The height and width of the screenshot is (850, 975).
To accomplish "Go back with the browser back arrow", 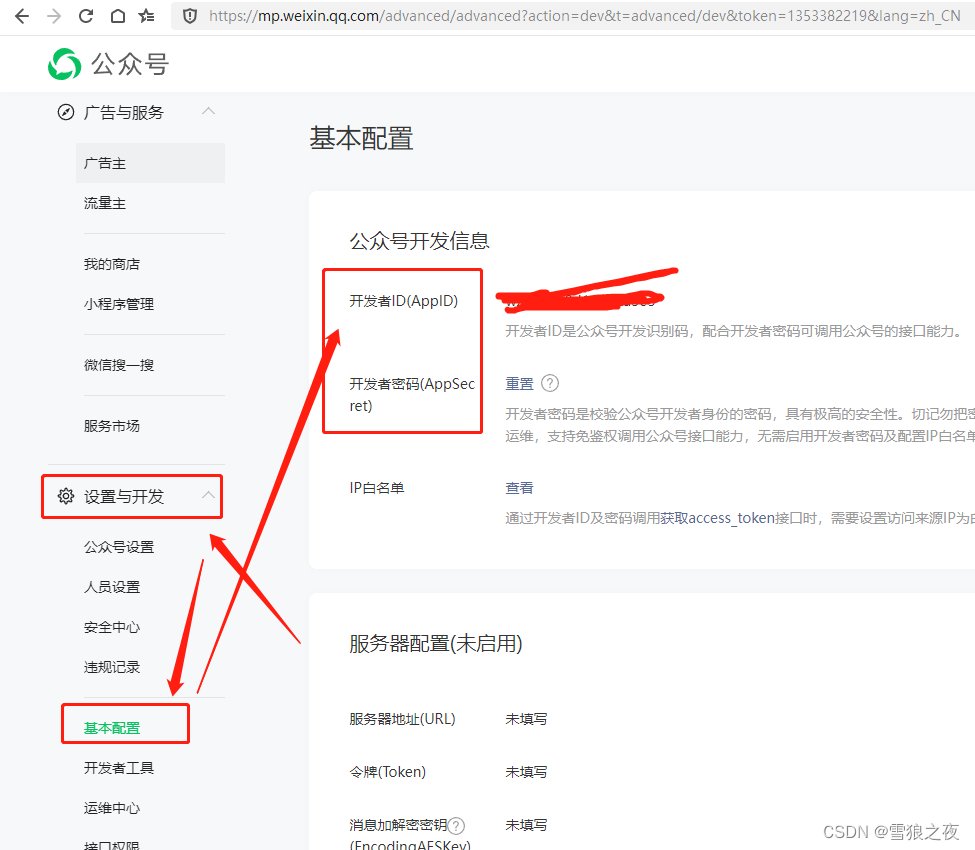I will 22,16.
